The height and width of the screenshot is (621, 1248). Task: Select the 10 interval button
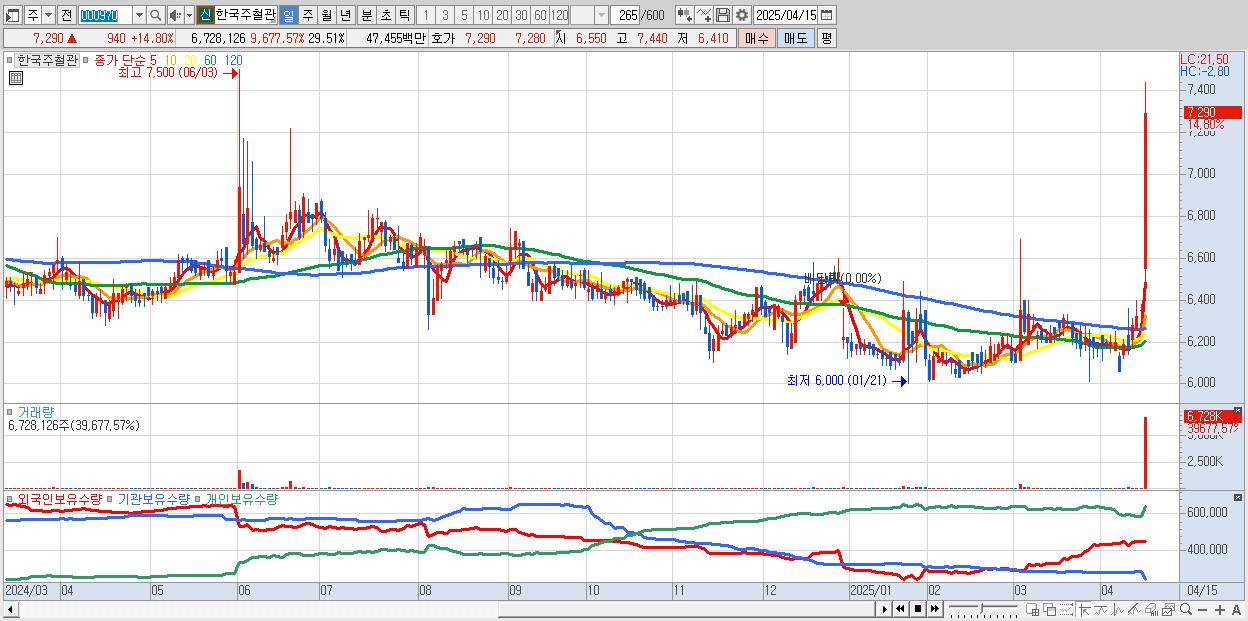483,15
